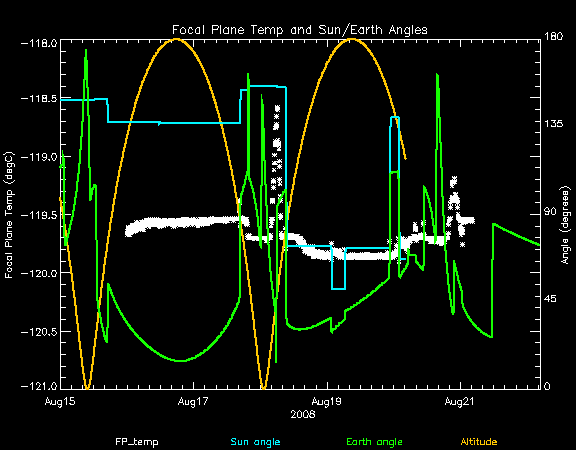Click the Angle (degrees) axis title

tap(566, 225)
